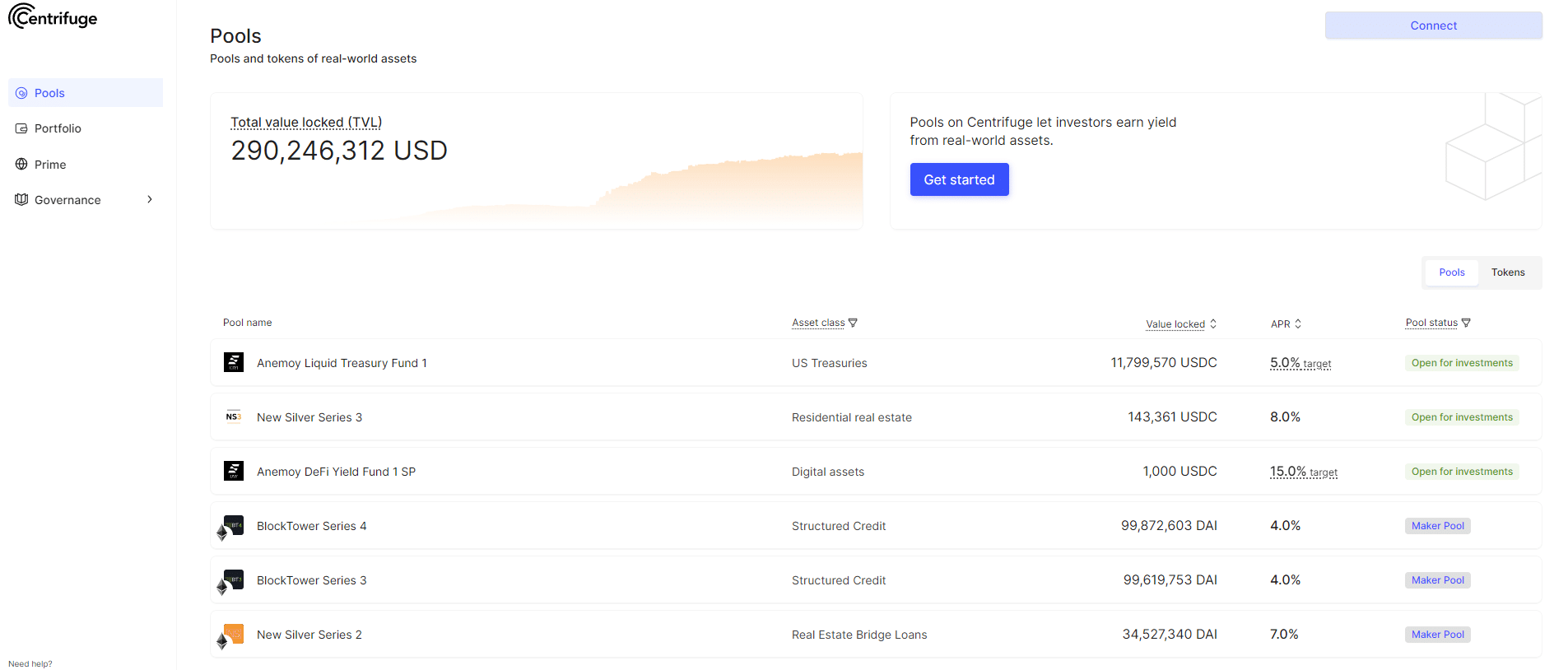This screenshot has width=1568, height=670.
Task: Open the Prime sidebar item
Action: (x=86, y=164)
